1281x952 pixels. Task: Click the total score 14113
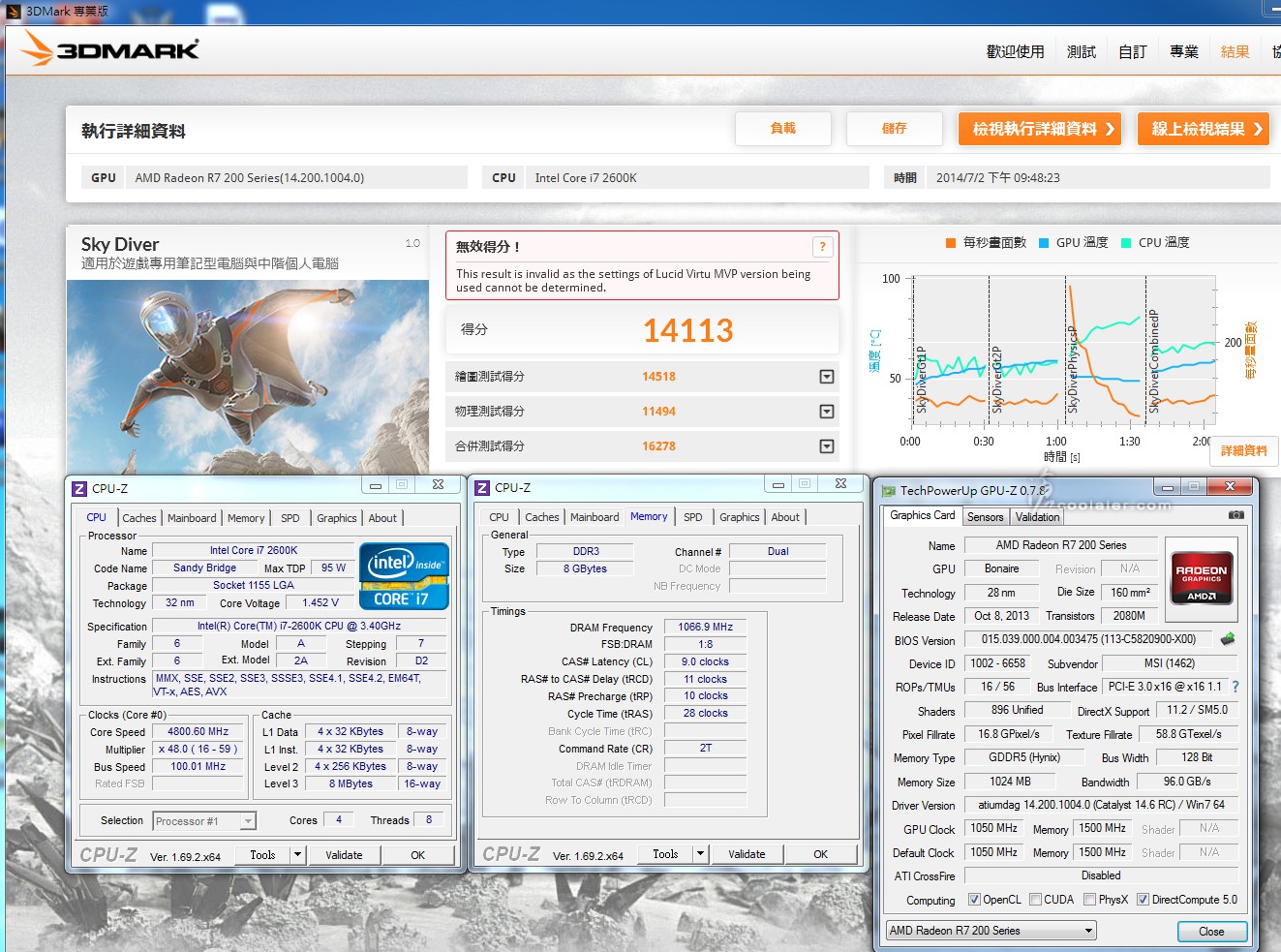(688, 331)
